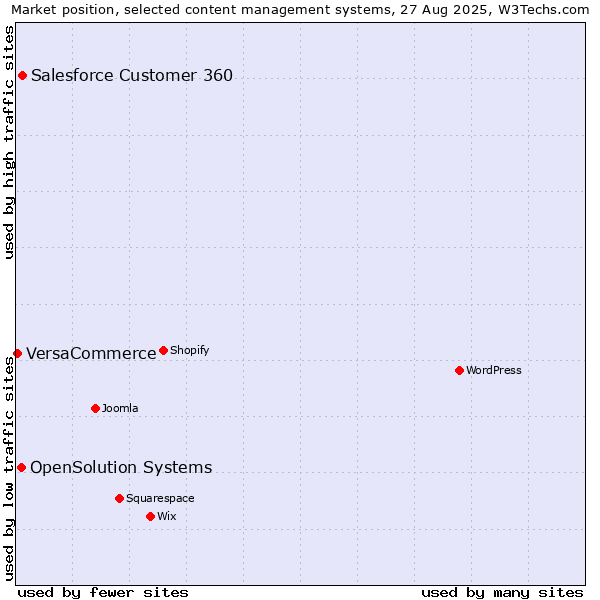Click the 'used by low traffic sites' axis label
This screenshot has width=600, height=600.
8,469
